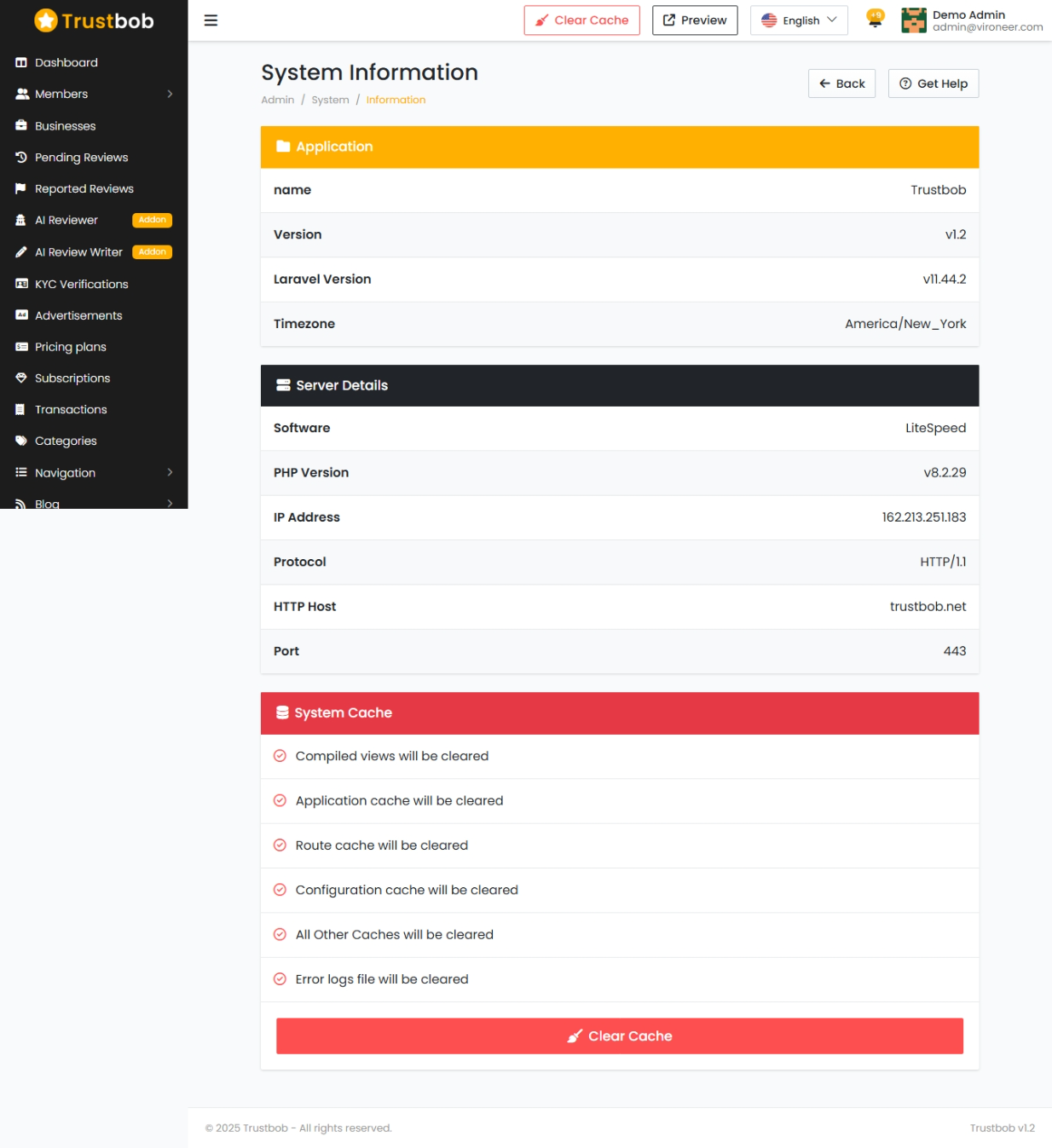Expand the Blog submenu chevron
The image size is (1052, 1148).
pyautogui.click(x=170, y=503)
